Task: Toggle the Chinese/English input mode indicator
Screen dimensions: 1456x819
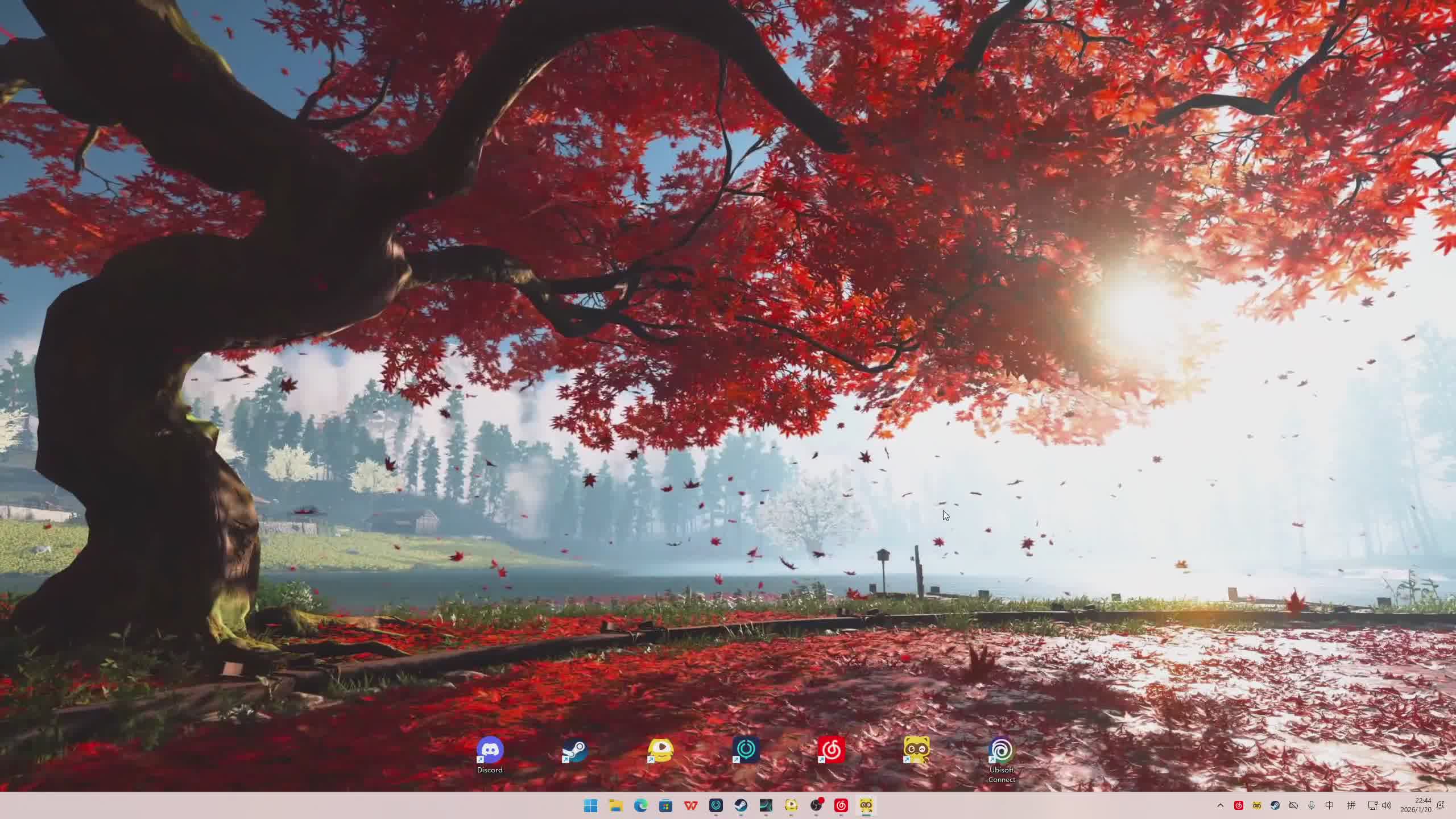Action: pyautogui.click(x=1329, y=805)
